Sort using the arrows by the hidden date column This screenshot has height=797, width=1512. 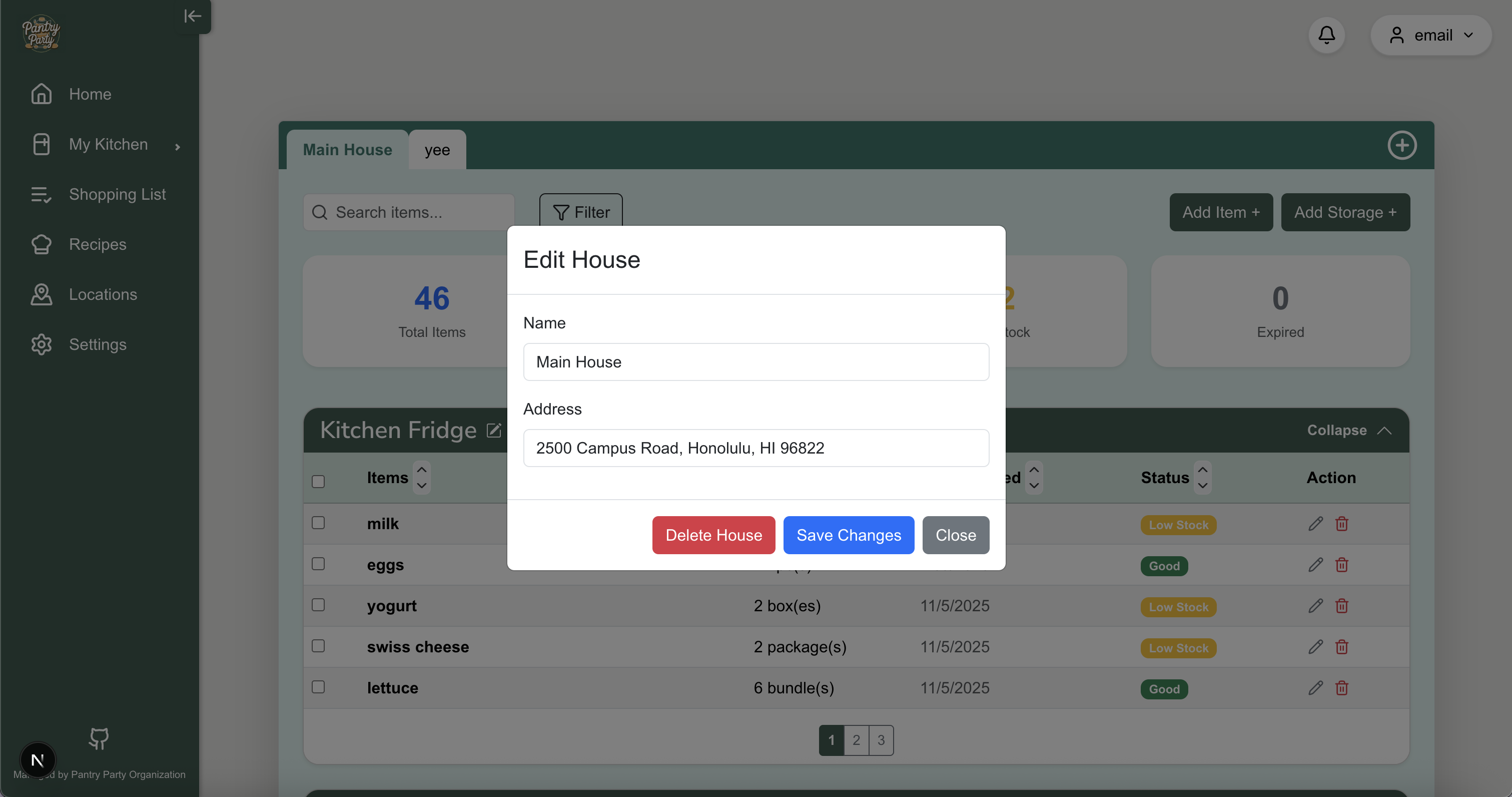[x=1034, y=478]
